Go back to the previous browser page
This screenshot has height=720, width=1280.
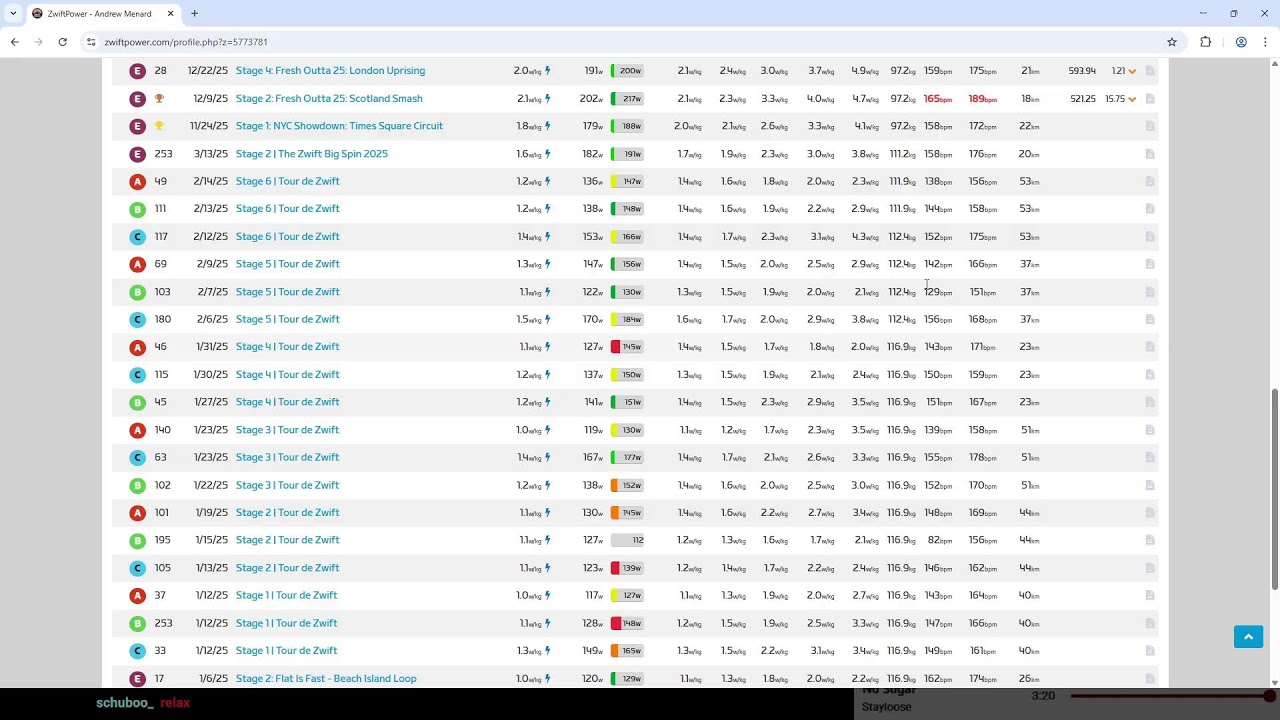coord(15,42)
